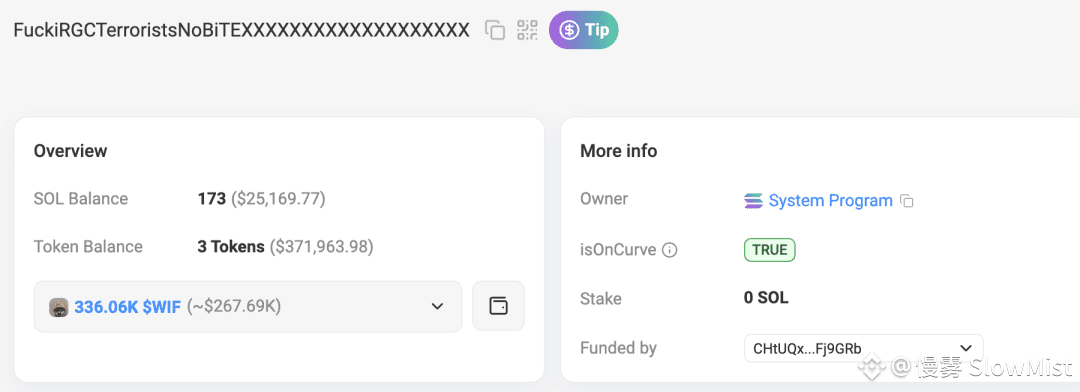The image size is (1080, 392).
Task: Click the green TRUE badge
Action: pos(769,250)
